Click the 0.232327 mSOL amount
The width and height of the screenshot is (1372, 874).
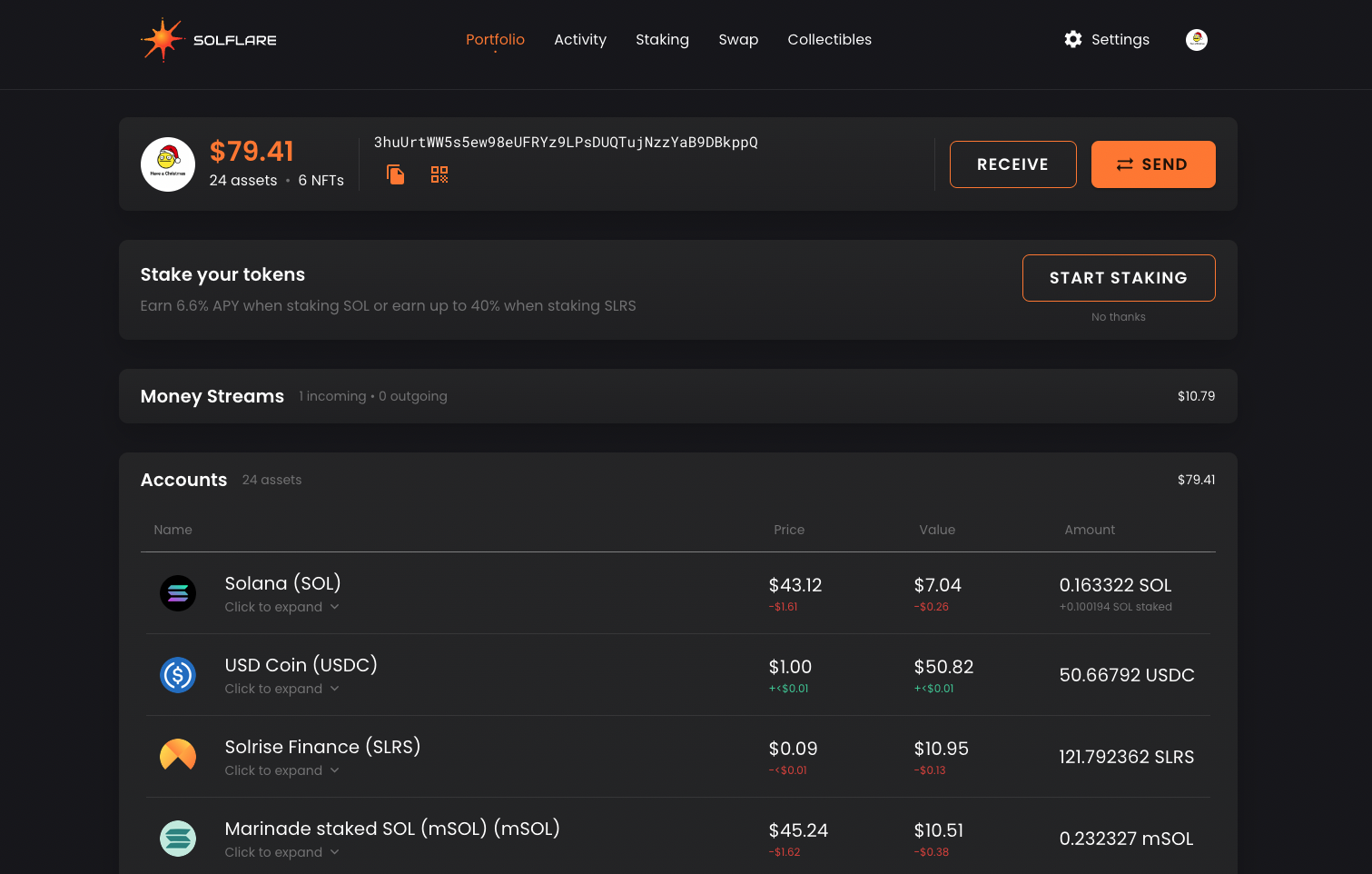(x=1126, y=839)
